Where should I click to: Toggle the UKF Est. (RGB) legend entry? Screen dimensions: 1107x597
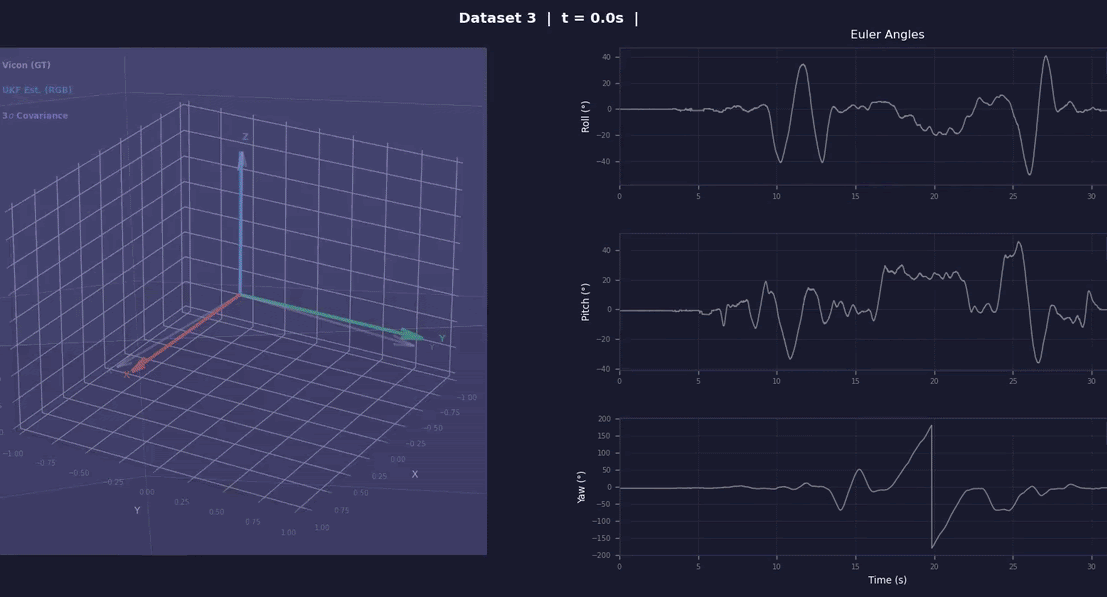click(x=37, y=90)
